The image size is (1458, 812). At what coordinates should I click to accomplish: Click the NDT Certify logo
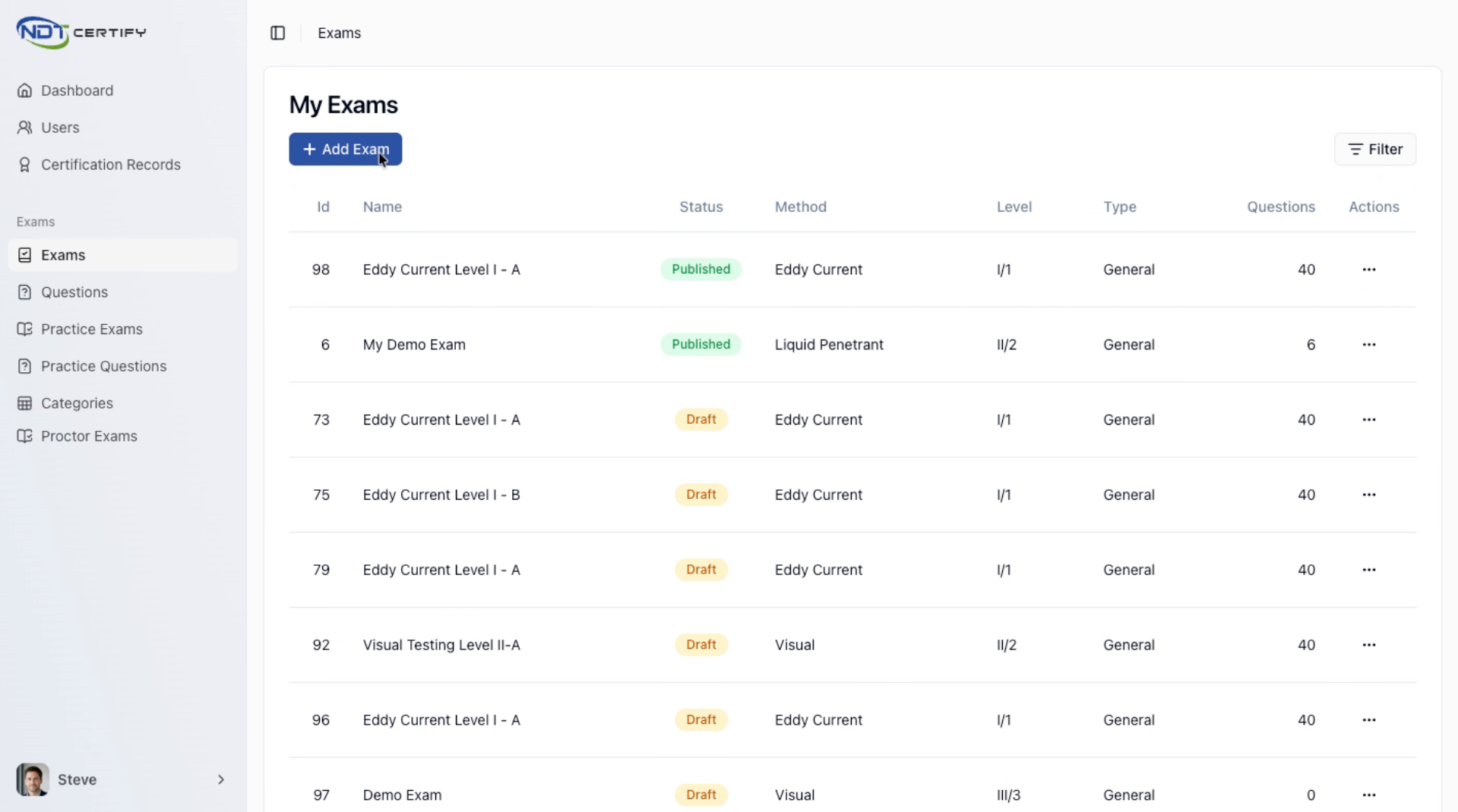[81, 32]
